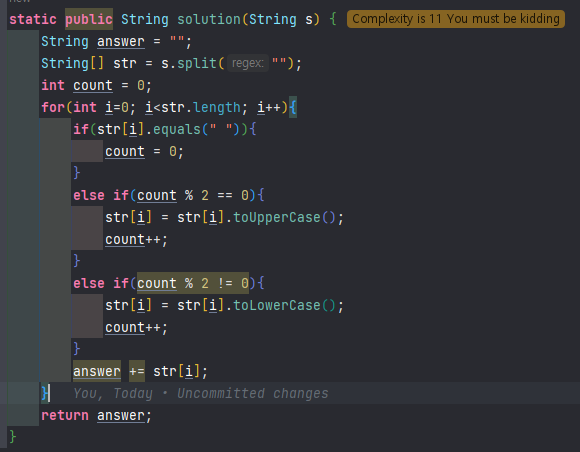Click the 'regex:' parameter hint in split call
This screenshot has height=452, width=580.
point(247,63)
